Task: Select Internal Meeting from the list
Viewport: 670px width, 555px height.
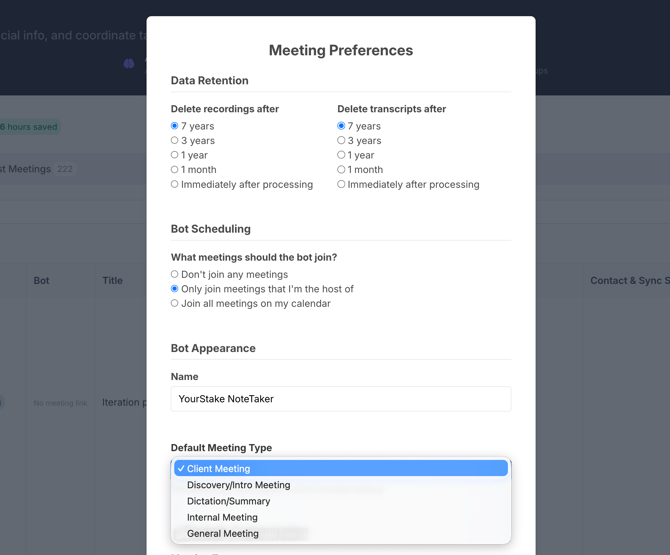Action: click(x=223, y=517)
